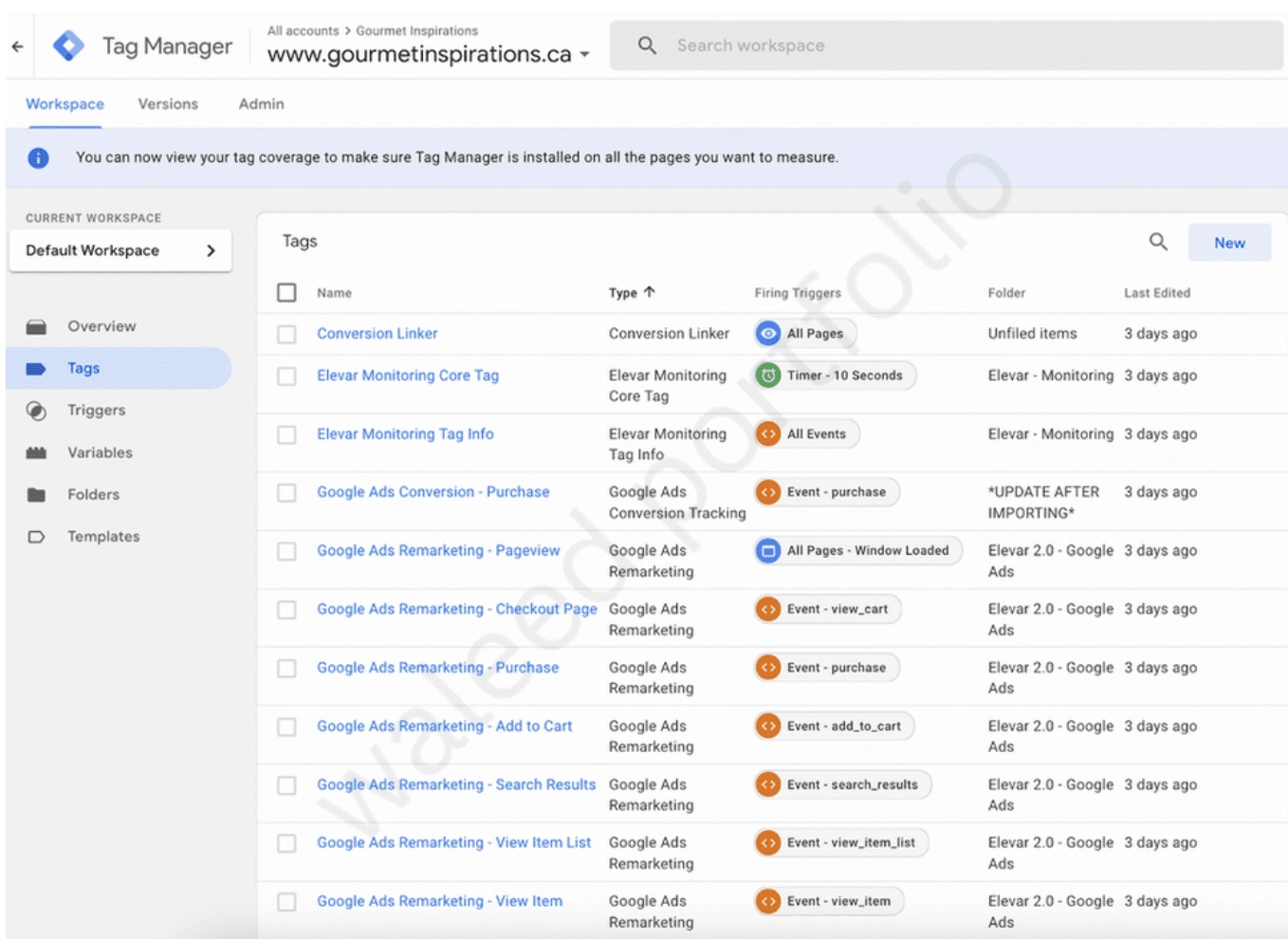This screenshot has height=939, width=1288.
Task: Click the All Events trigger icon
Action: click(768, 434)
